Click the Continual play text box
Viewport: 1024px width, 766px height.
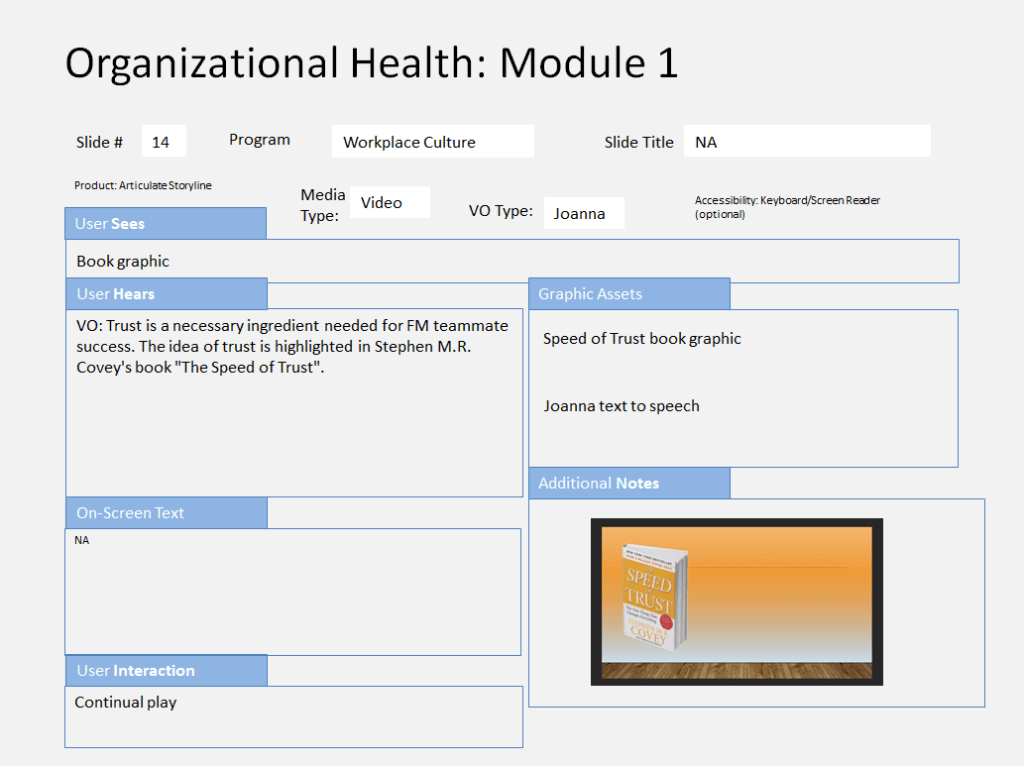[292, 715]
